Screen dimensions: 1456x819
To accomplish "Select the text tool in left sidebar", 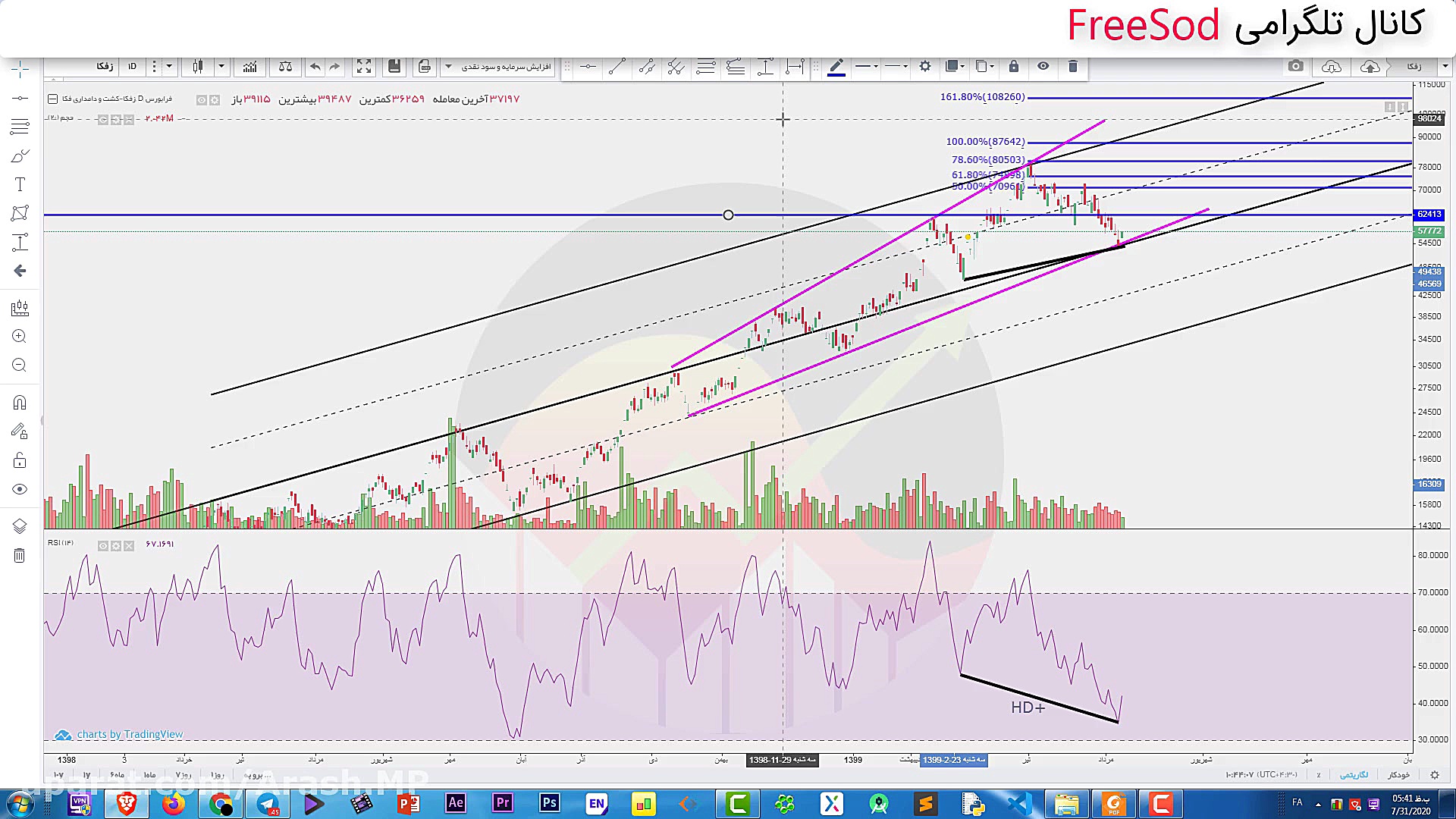I will pos(20,184).
